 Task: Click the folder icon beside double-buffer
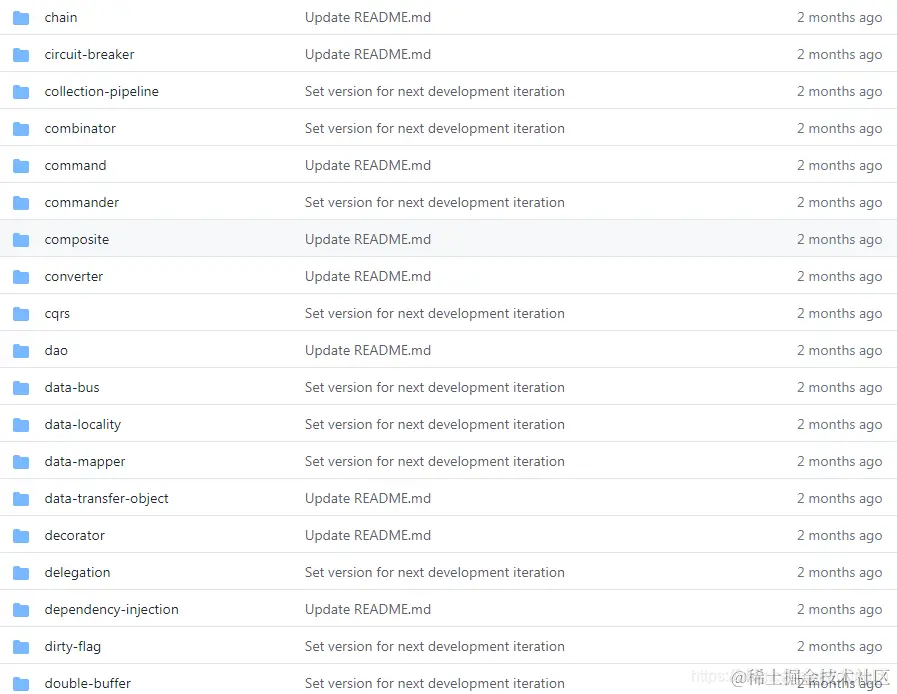click(21, 684)
